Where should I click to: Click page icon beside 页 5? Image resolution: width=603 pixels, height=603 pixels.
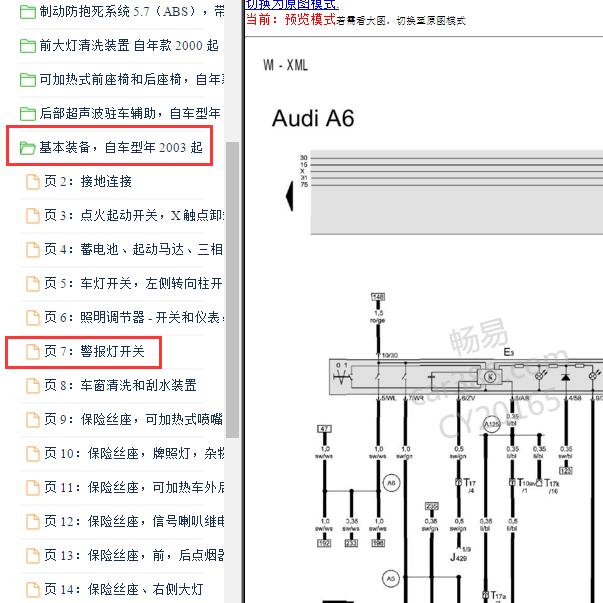click(x=33, y=284)
